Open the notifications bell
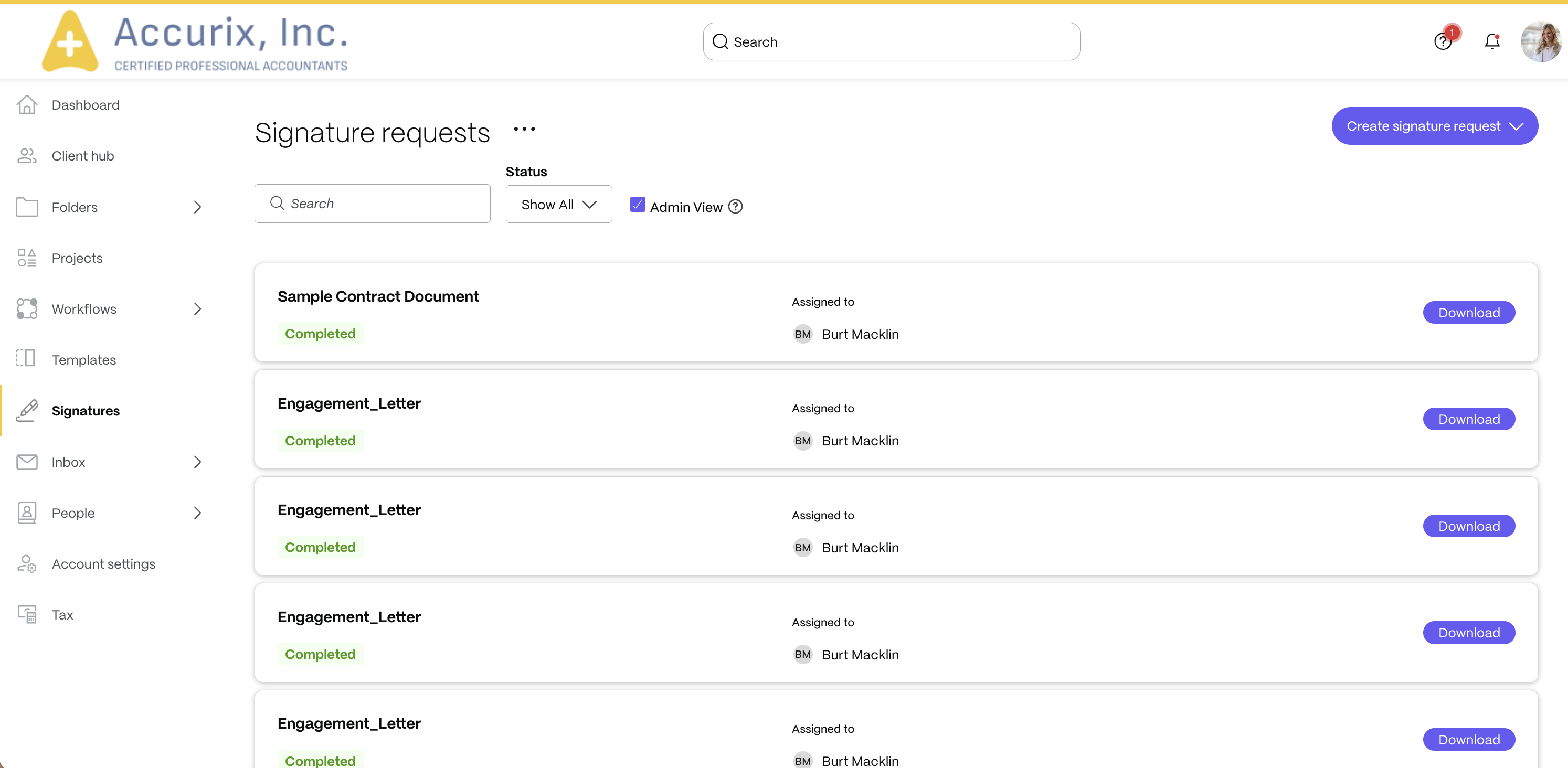 point(1492,41)
